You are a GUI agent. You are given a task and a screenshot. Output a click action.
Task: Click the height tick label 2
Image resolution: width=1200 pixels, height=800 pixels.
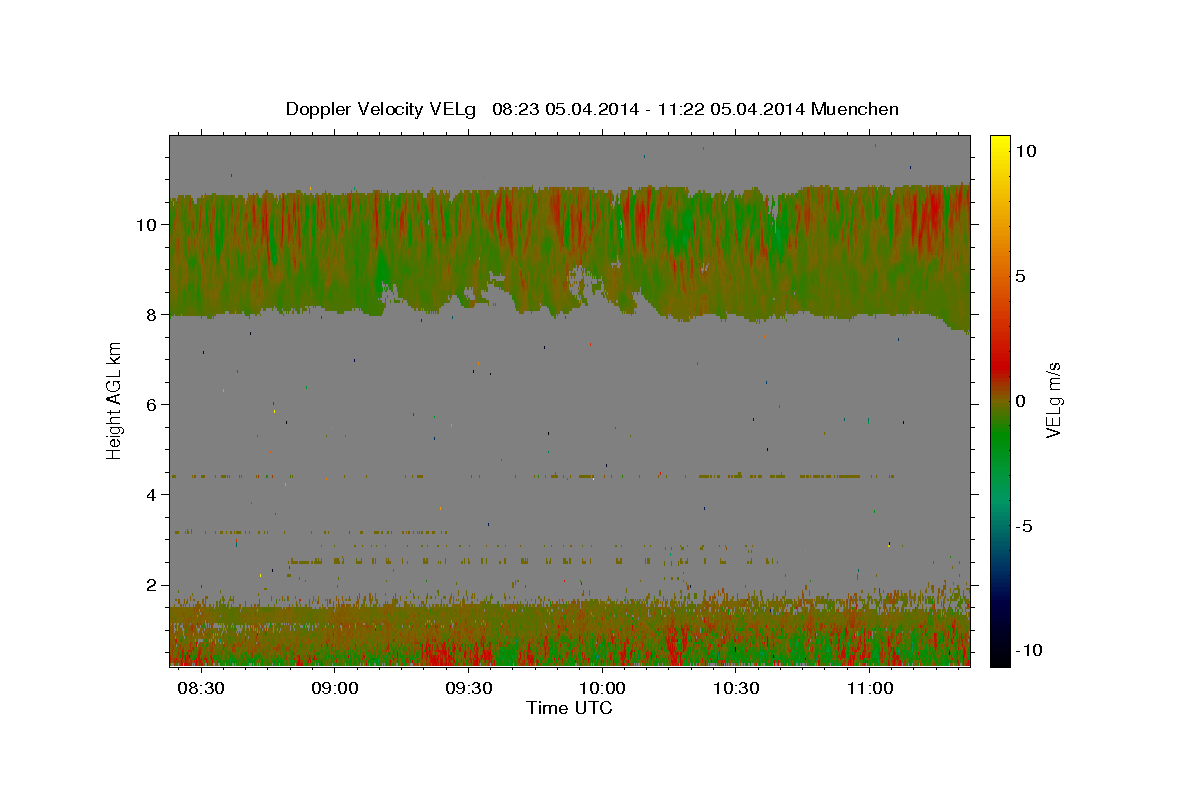pyautogui.click(x=151, y=585)
